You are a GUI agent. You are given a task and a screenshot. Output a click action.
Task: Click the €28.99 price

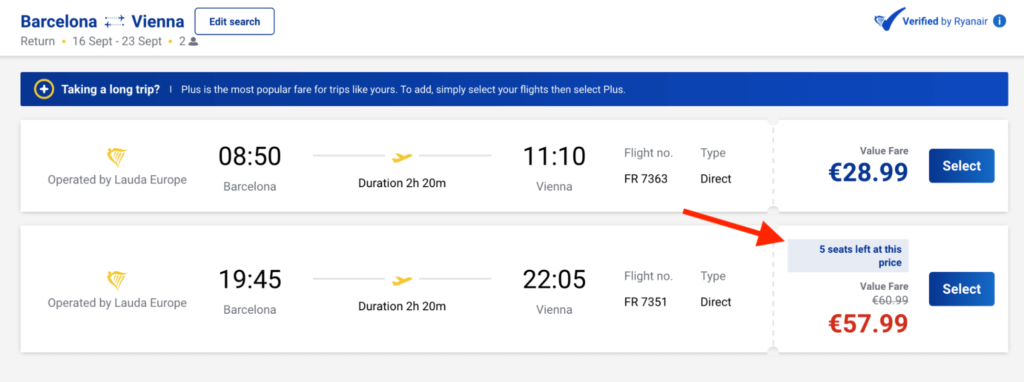click(x=868, y=172)
